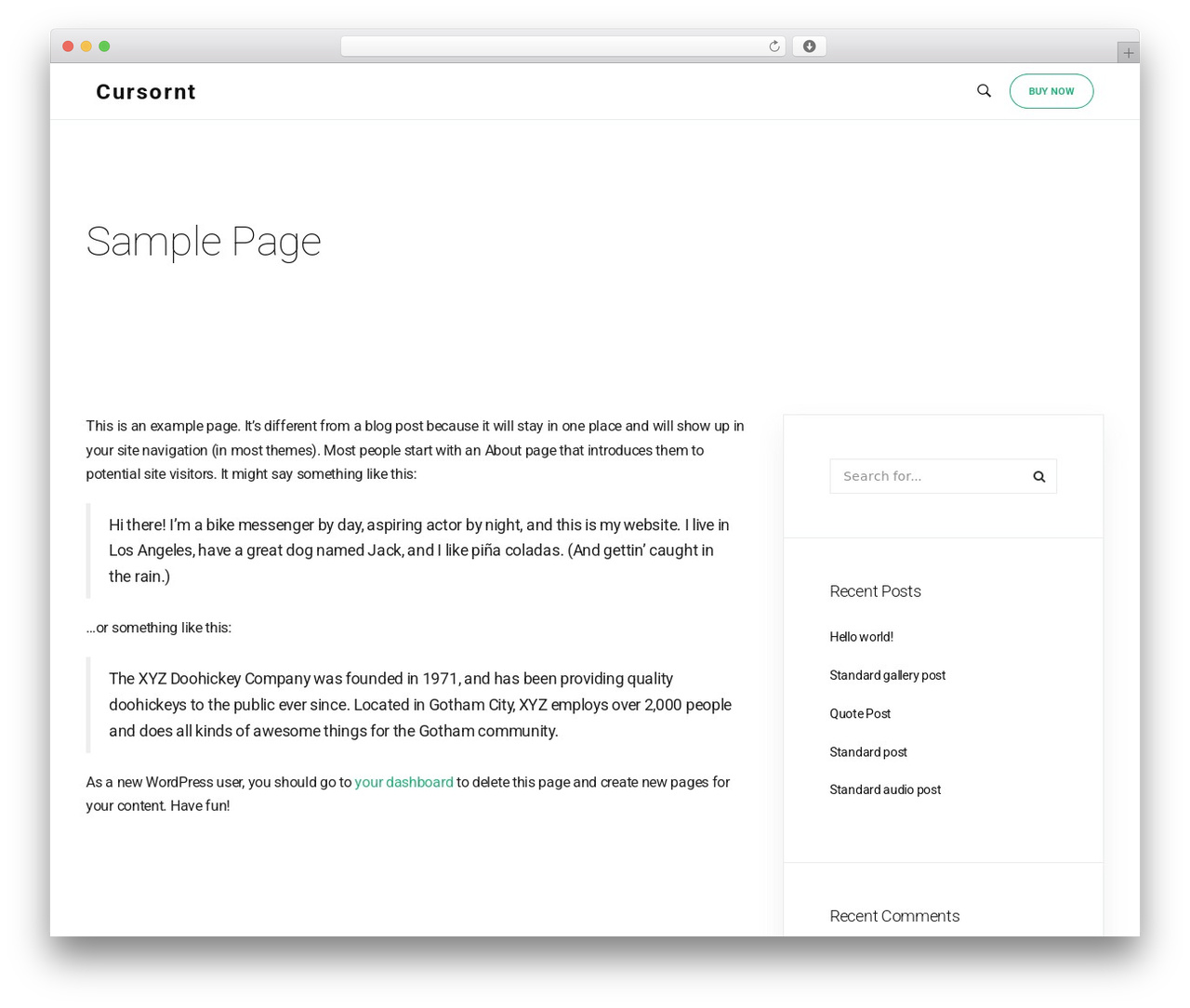The image size is (1190, 1008).
Task: Open the 'Standard post' link
Action: click(868, 751)
